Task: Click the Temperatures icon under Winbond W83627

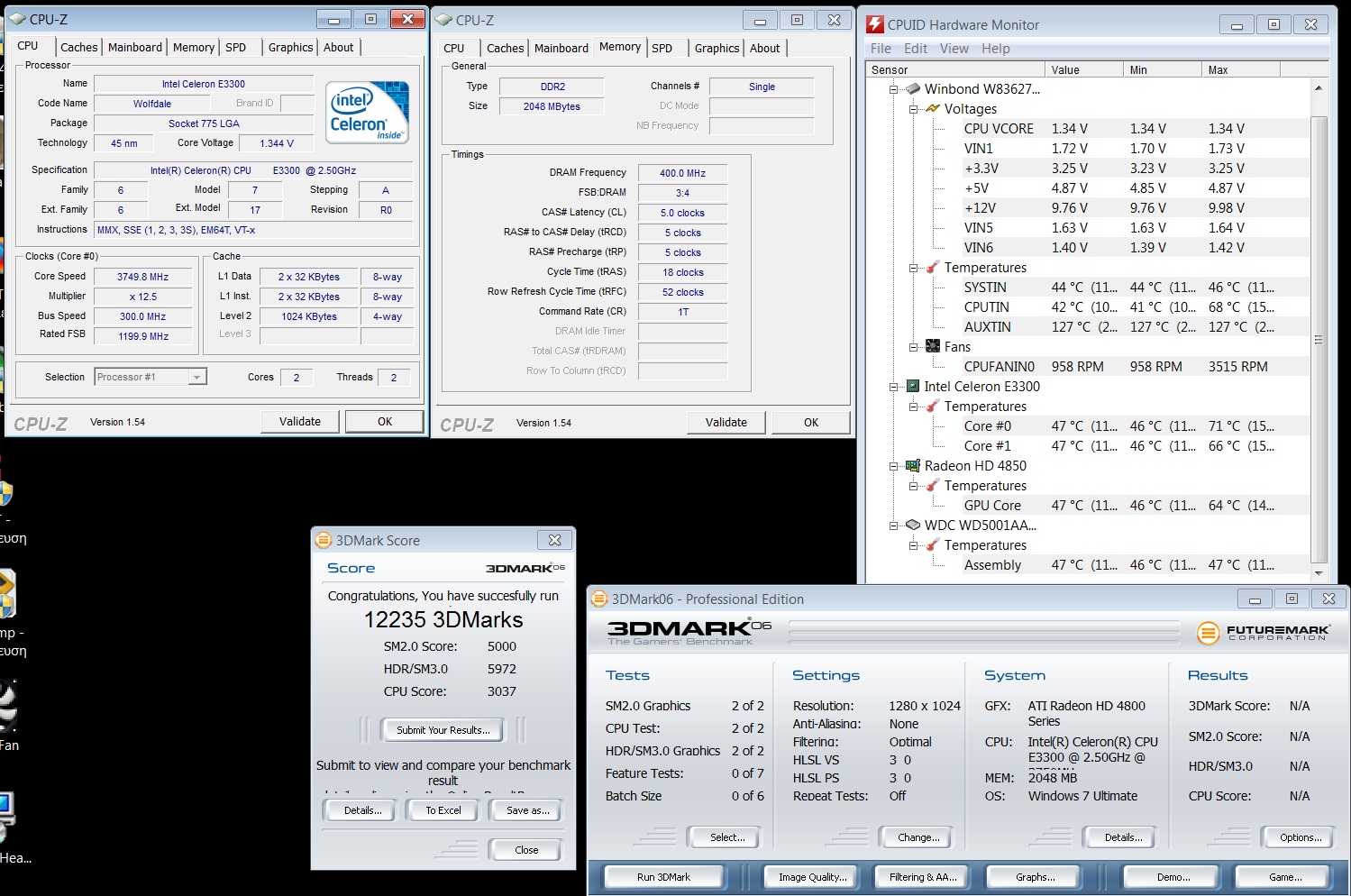Action: coord(933,267)
